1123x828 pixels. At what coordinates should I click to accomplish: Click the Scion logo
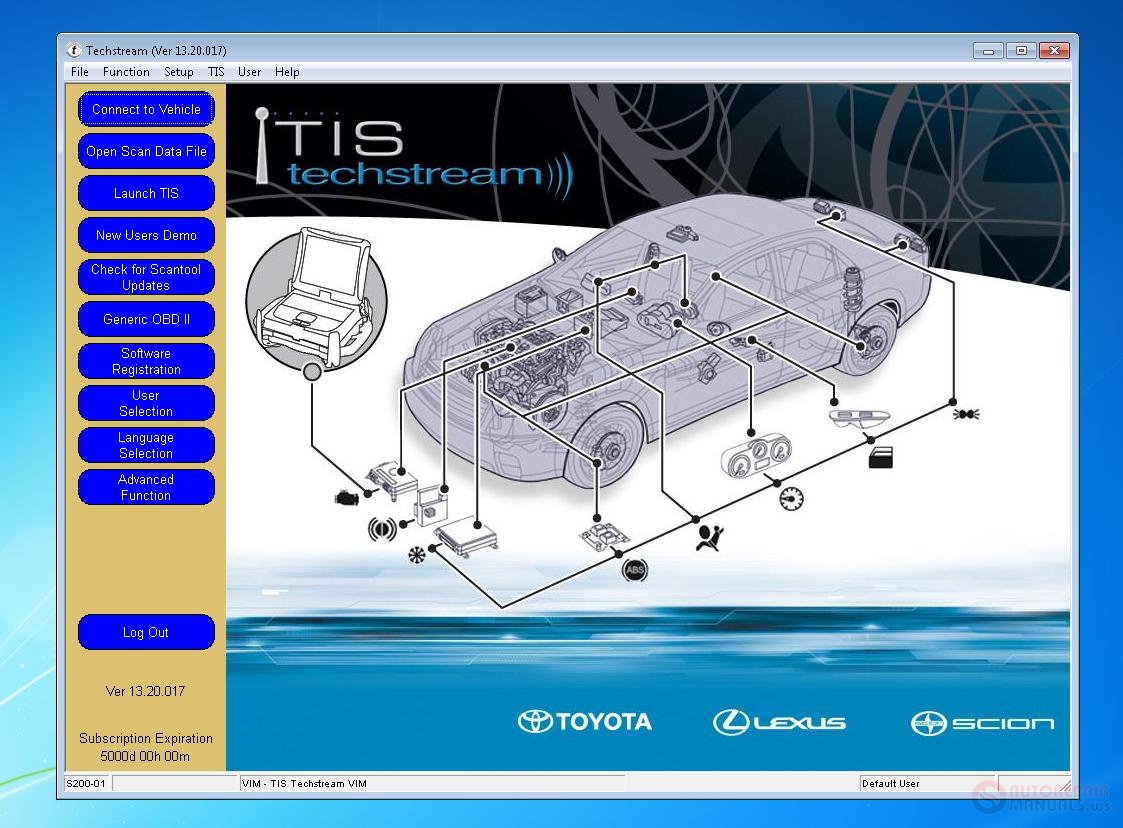[982, 723]
